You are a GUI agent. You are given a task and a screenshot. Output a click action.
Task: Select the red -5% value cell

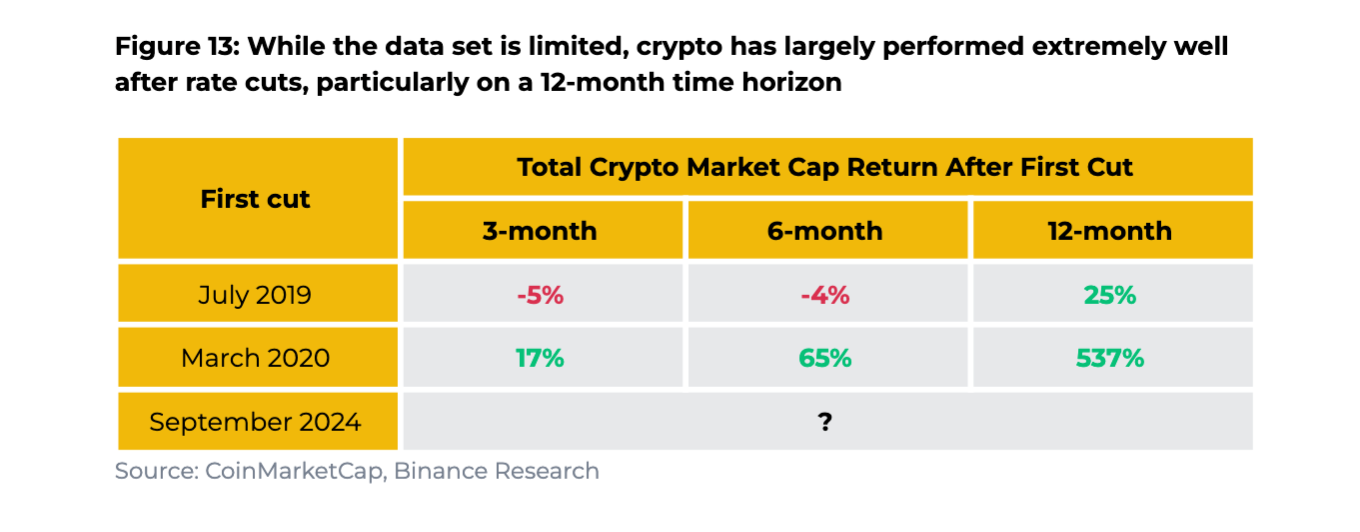pos(540,296)
